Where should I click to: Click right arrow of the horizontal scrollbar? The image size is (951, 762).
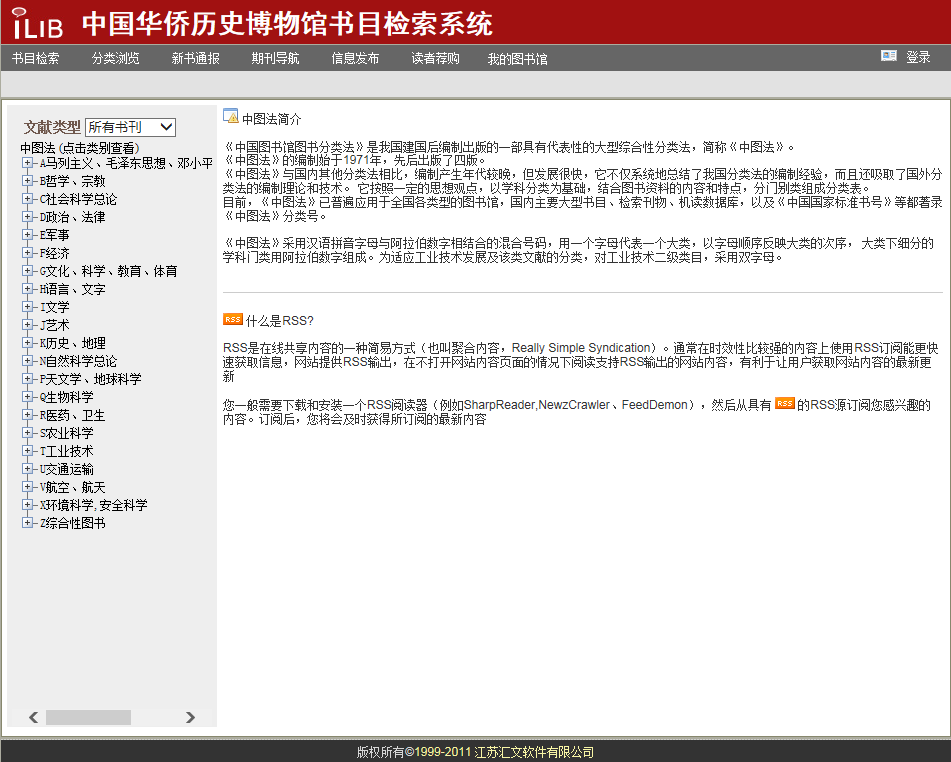(x=190, y=717)
